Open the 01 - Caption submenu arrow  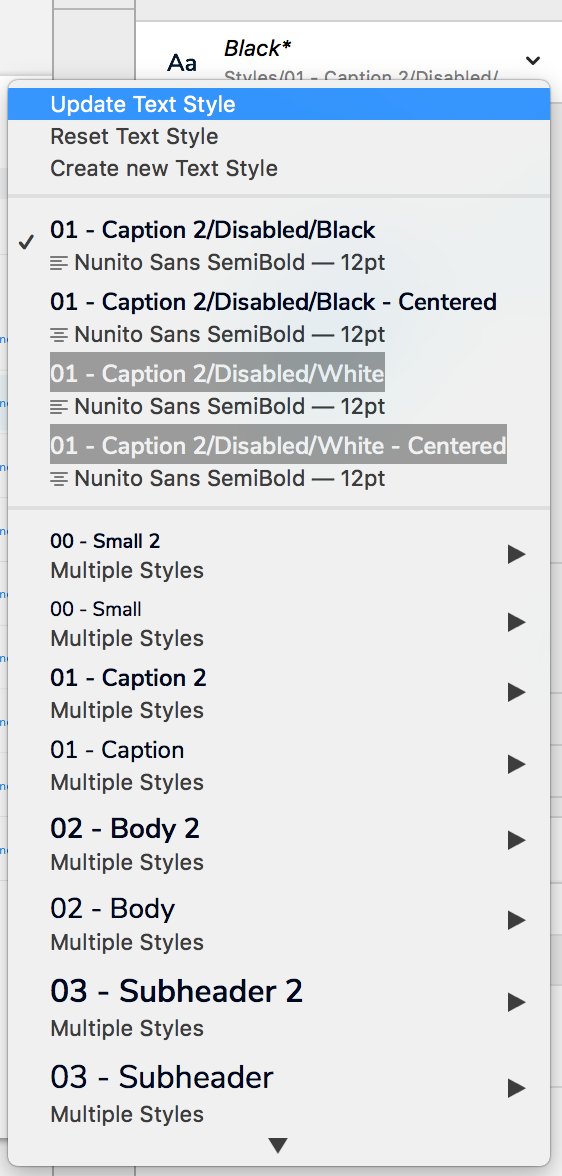(516, 764)
